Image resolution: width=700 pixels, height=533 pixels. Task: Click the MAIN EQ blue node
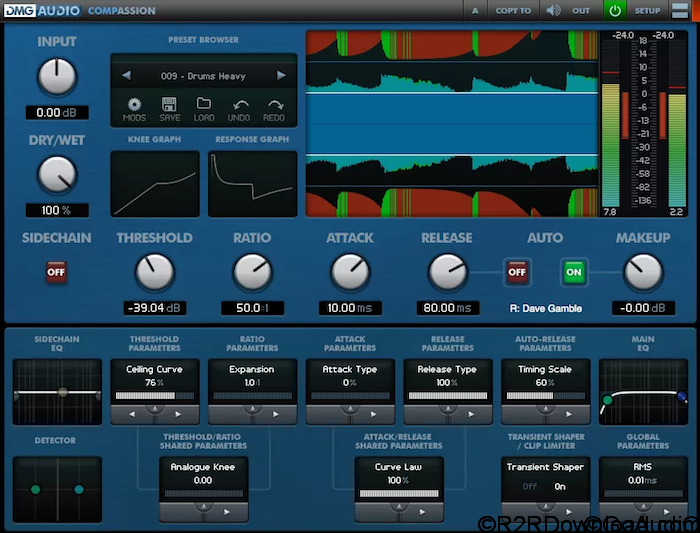pos(682,396)
